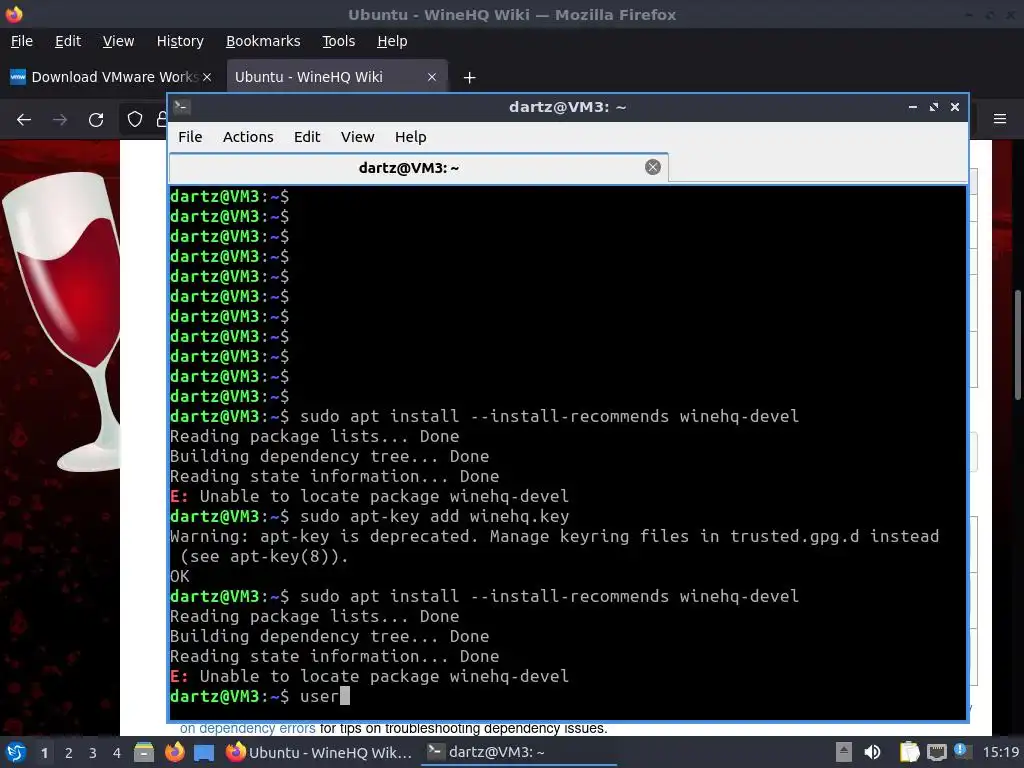This screenshot has width=1024, height=768.
Task: Open Firefox's History menu
Action: point(180,41)
